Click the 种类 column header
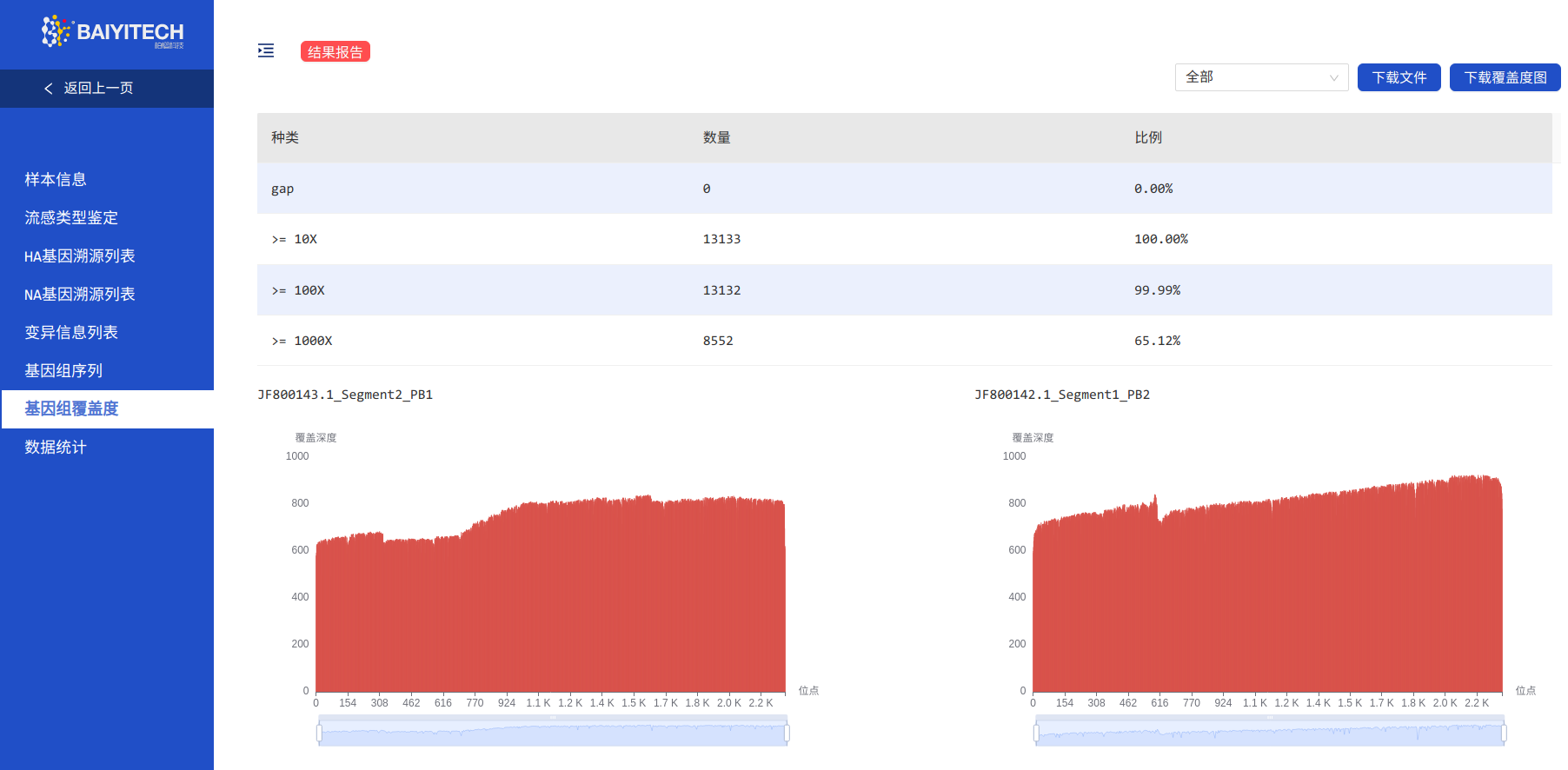This screenshot has height=770, width=1568. [x=285, y=137]
